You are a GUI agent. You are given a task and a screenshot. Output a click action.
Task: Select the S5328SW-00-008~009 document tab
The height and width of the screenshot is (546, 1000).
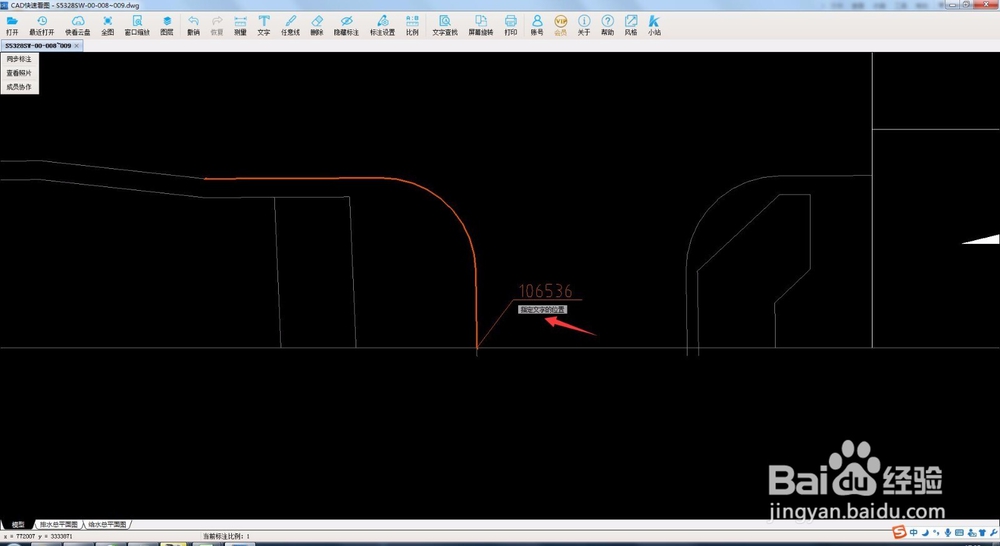click(x=38, y=46)
